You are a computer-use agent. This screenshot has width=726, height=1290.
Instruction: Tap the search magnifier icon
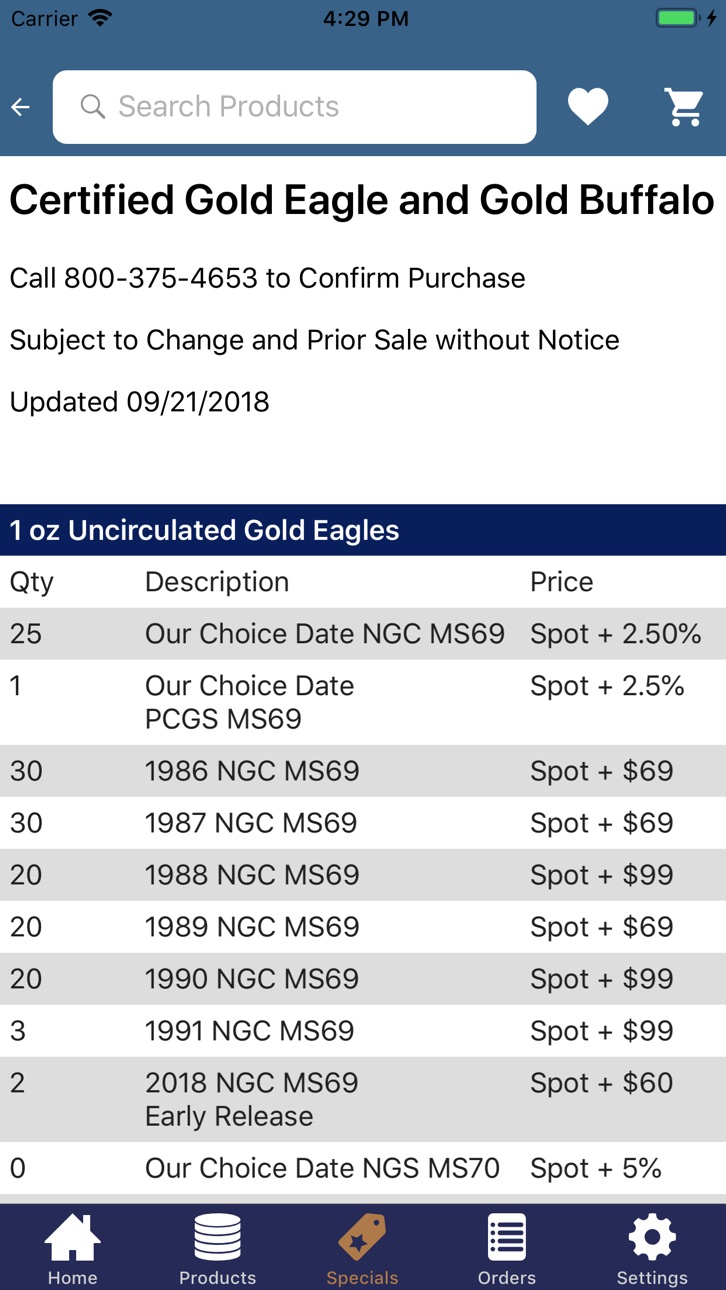(x=93, y=107)
